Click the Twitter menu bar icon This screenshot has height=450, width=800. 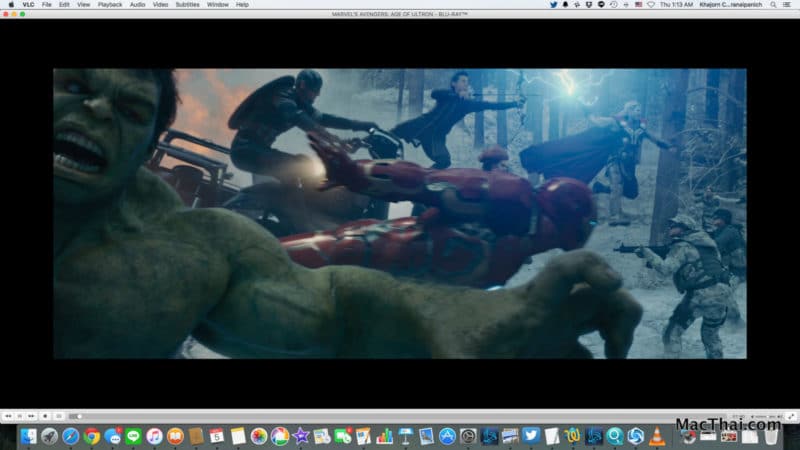tap(553, 5)
